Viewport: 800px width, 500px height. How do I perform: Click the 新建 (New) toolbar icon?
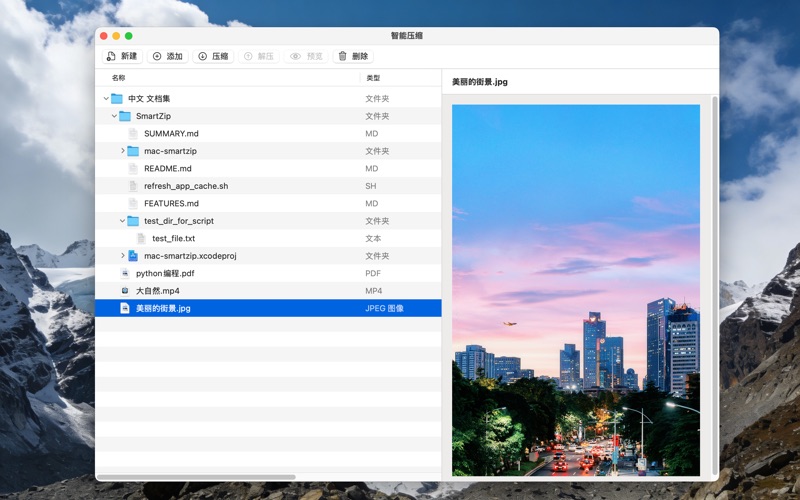(111, 57)
